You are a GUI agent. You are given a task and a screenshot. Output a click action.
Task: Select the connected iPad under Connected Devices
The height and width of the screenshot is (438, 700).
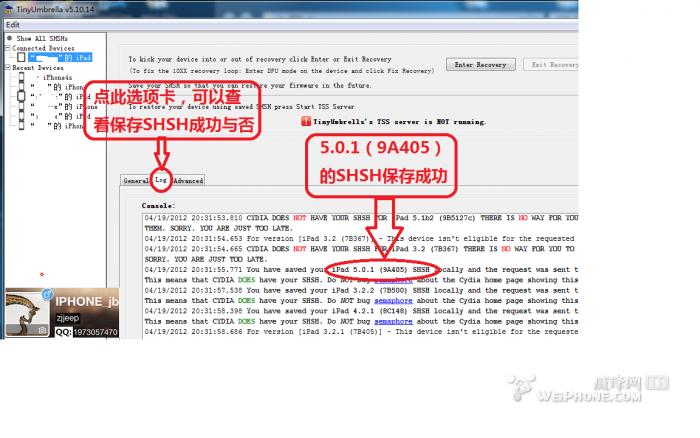(x=60, y=58)
